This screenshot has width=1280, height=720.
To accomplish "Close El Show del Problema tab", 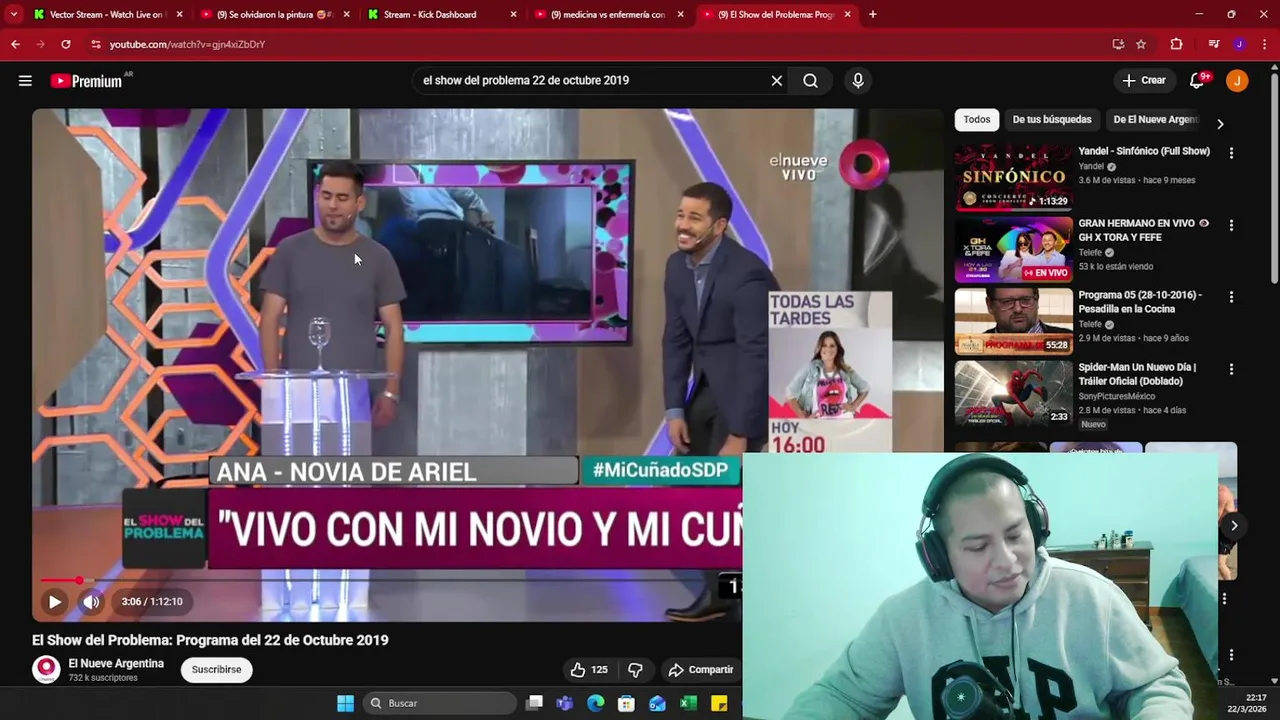I will point(848,15).
